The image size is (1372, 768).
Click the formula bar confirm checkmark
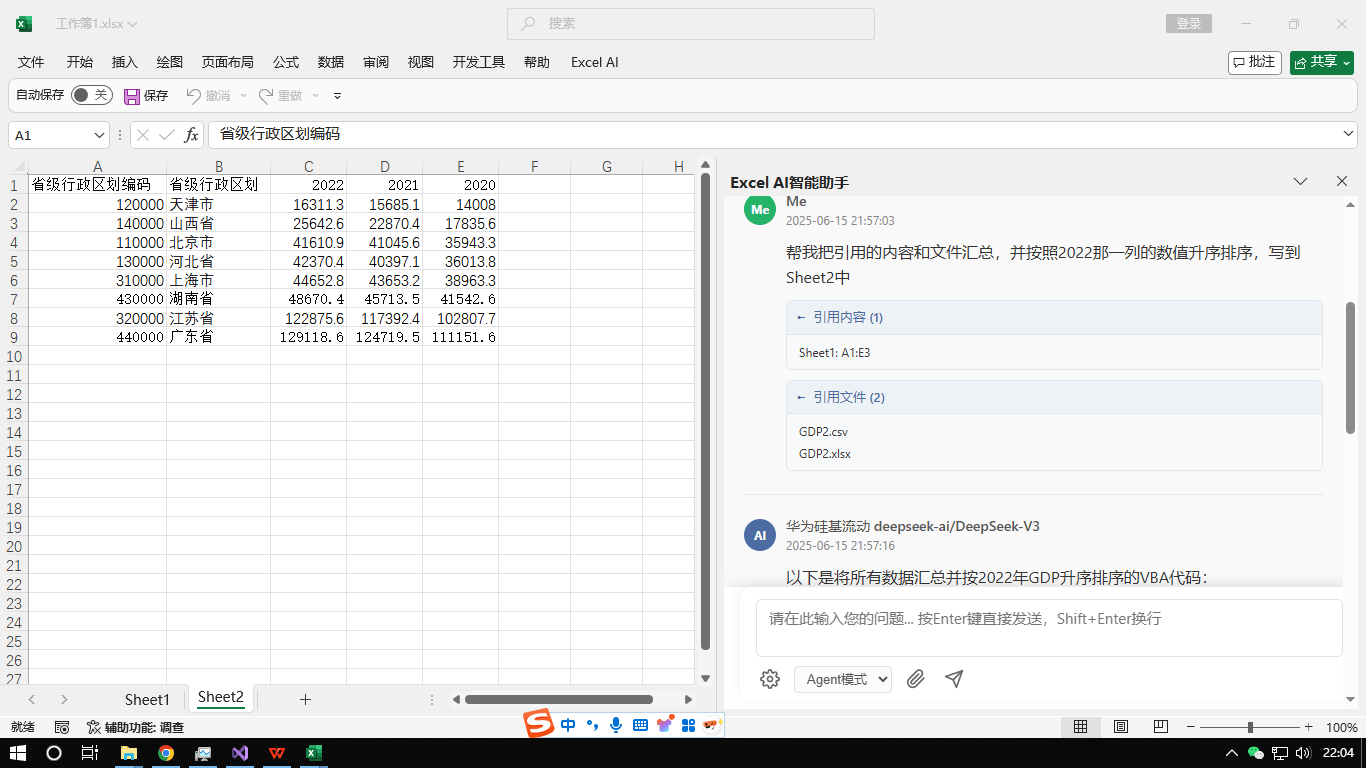pyautogui.click(x=167, y=135)
